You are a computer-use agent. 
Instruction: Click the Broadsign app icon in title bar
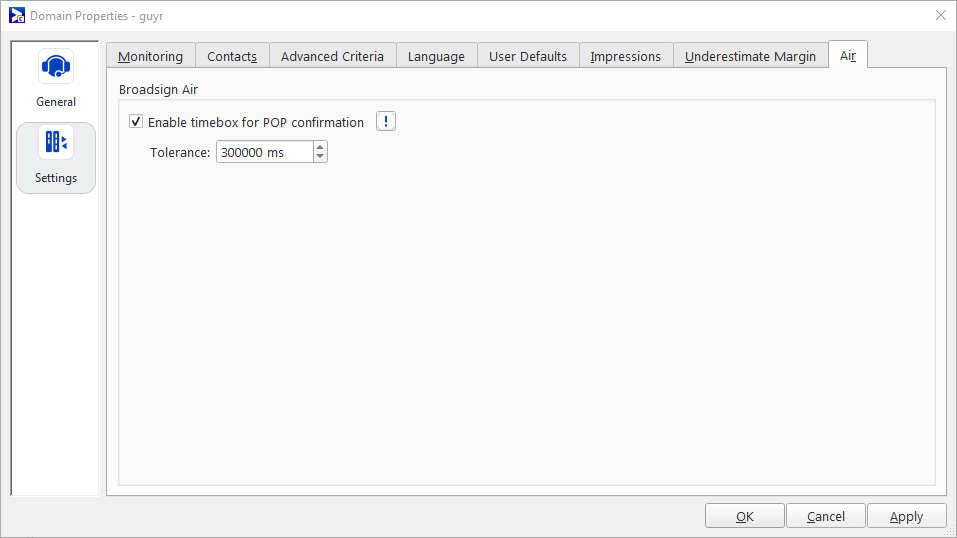click(16, 16)
